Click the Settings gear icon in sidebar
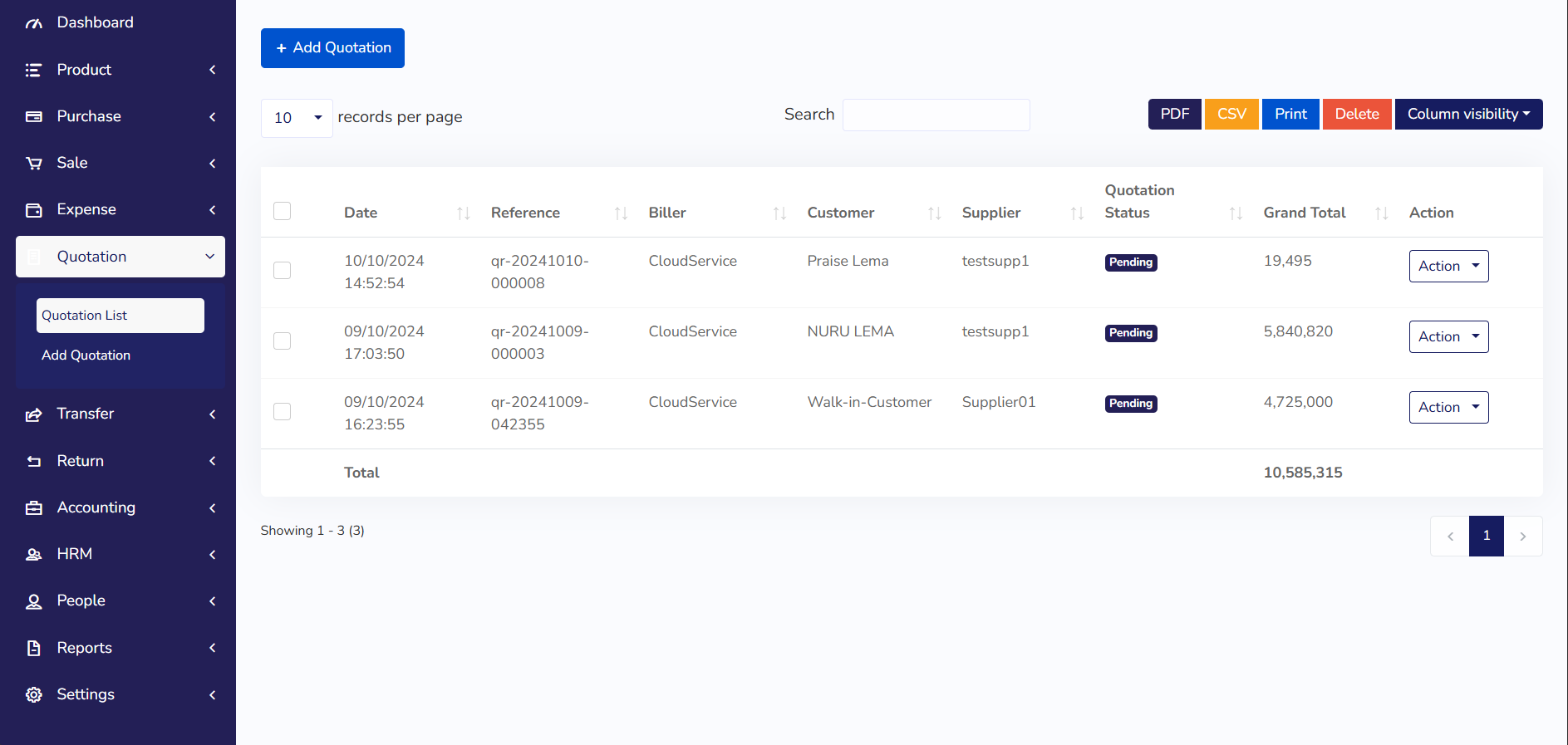The width and height of the screenshot is (1568, 745). point(33,695)
